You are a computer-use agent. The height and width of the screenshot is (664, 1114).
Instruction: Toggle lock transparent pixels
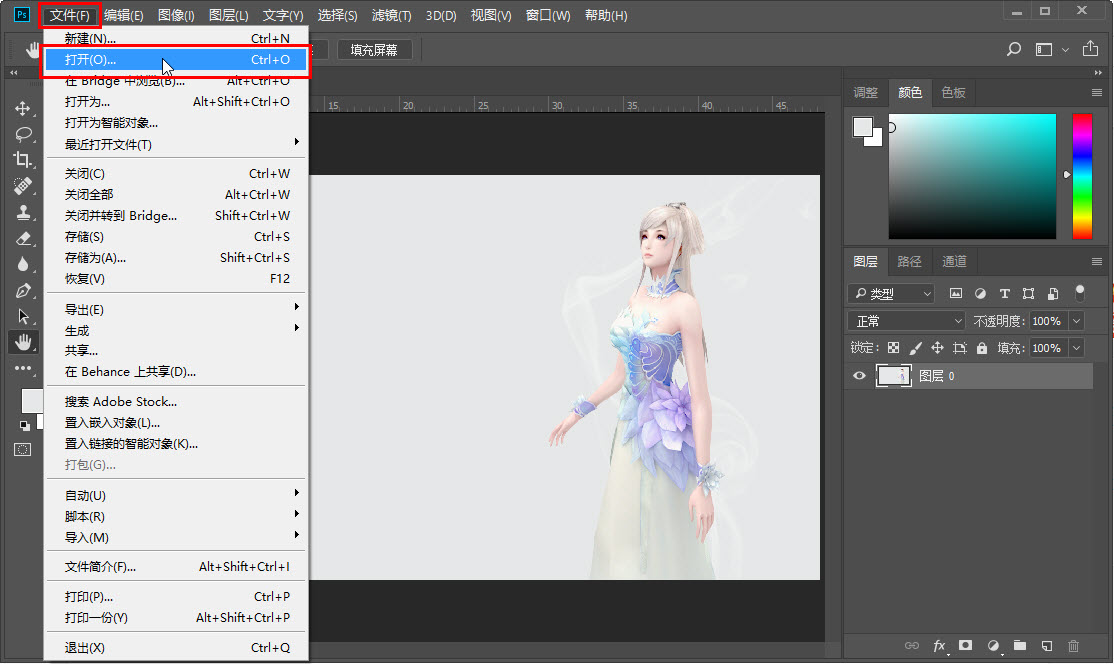click(893, 348)
